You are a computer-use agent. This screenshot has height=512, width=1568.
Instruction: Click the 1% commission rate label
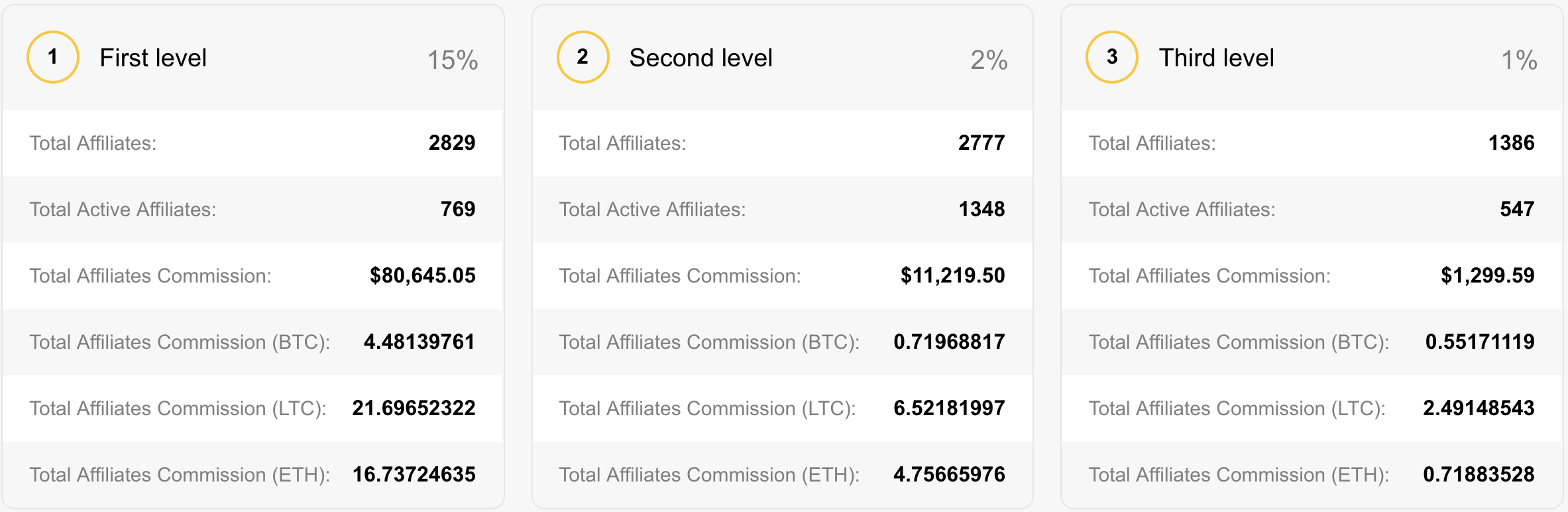[x=1519, y=60]
